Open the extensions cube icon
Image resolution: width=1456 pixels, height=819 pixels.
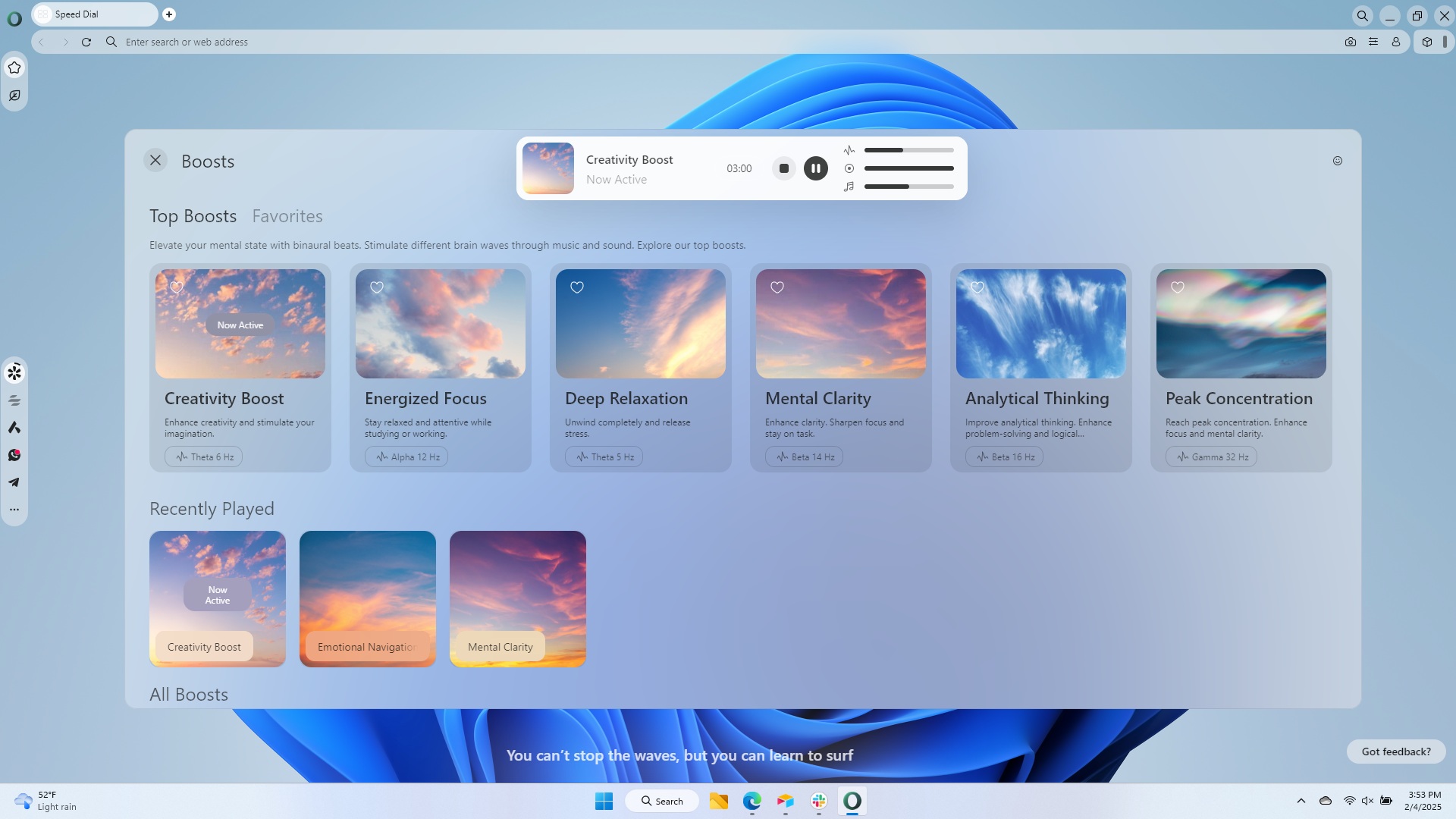(1427, 42)
